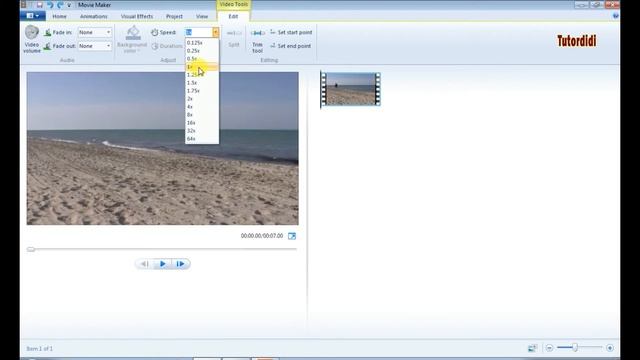Click the Fade in icon
Viewport: 640px width, 360px height.
[47, 32]
